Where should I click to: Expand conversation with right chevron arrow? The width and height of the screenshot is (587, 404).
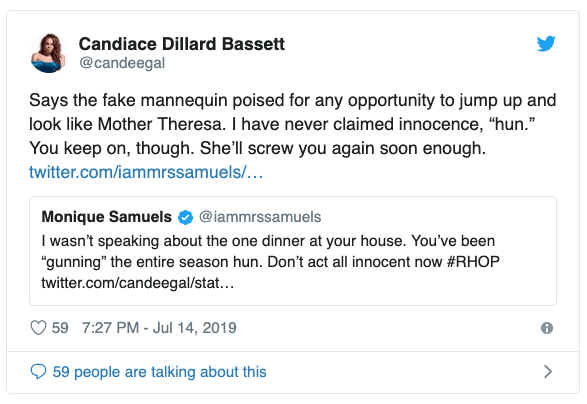click(548, 372)
